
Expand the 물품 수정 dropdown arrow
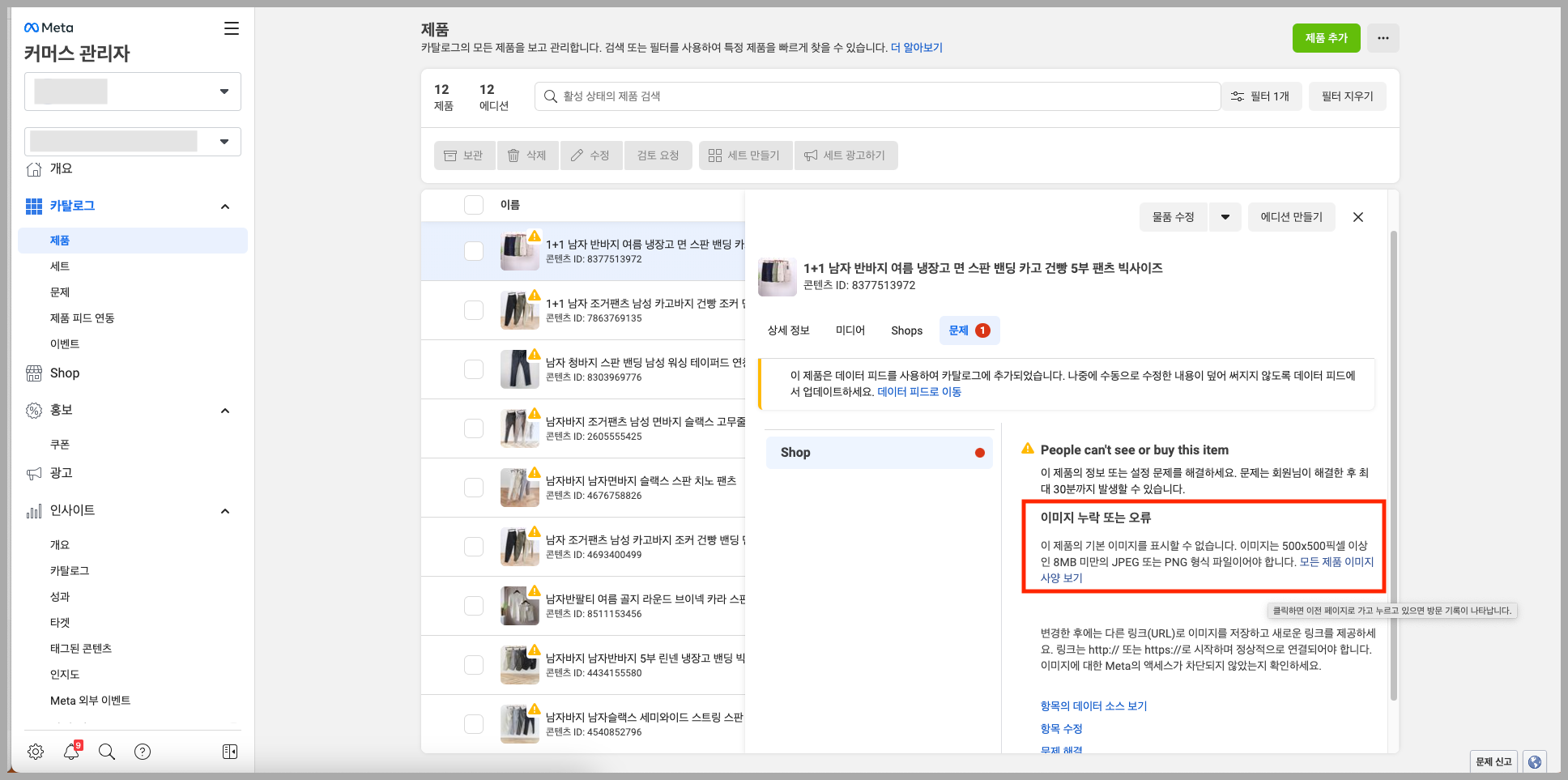click(x=1225, y=216)
